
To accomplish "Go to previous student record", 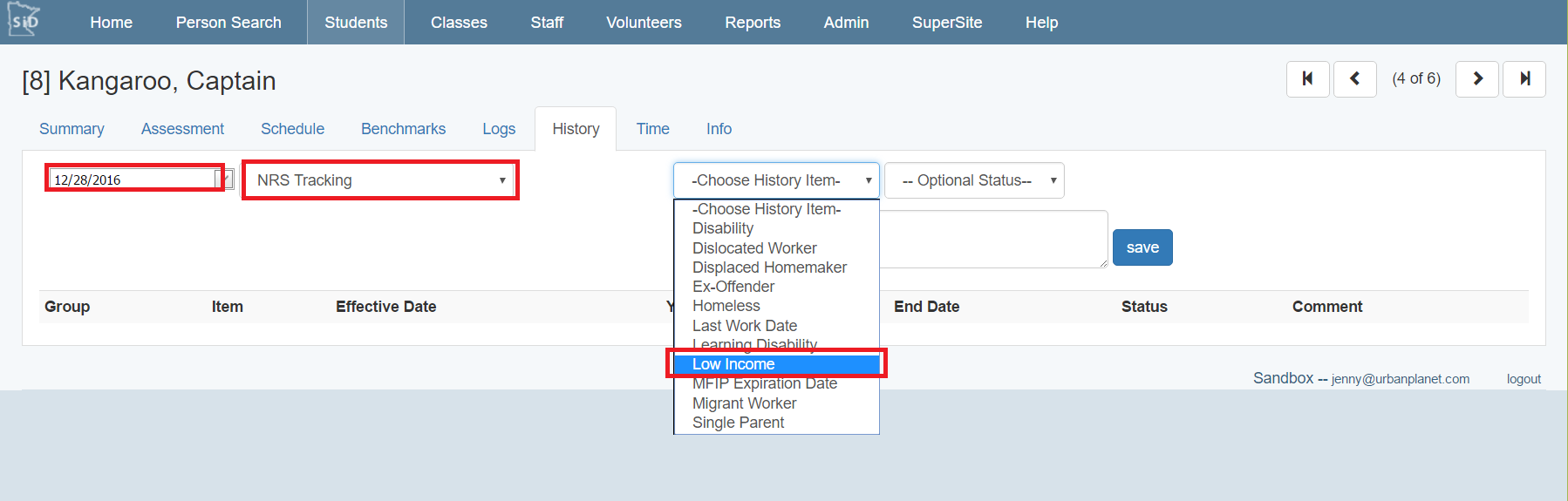I will click(x=1354, y=79).
